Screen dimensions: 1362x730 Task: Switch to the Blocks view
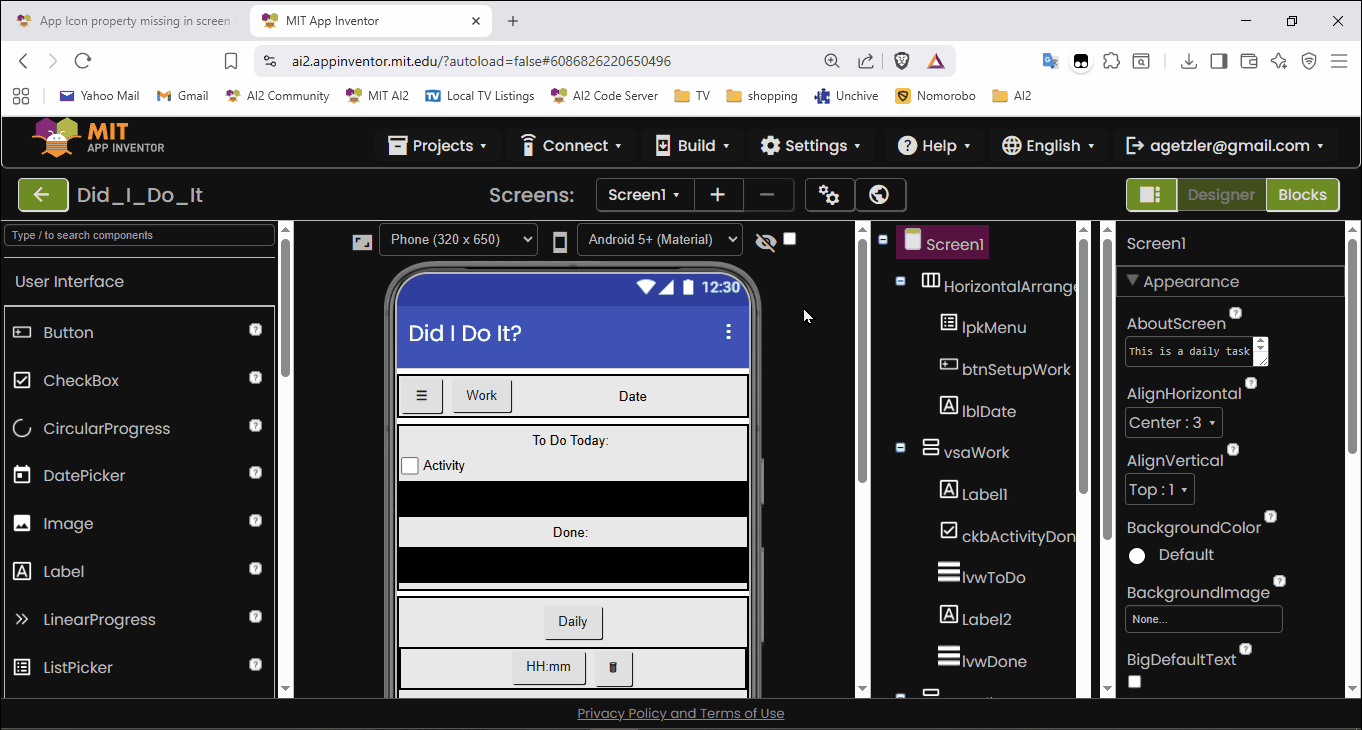(1301, 195)
